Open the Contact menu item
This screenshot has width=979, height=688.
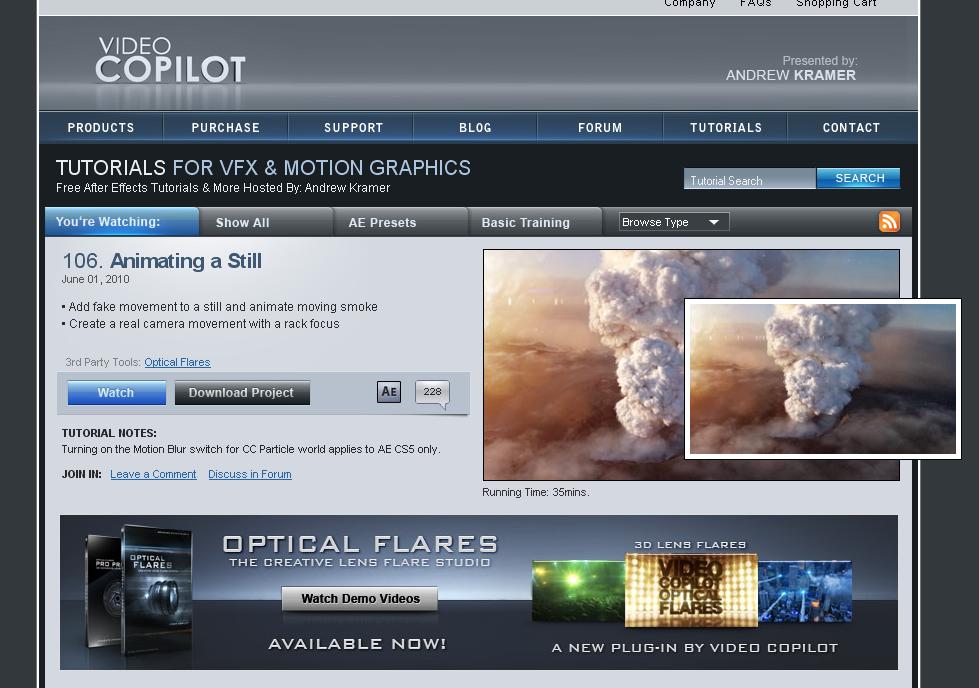click(x=851, y=127)
